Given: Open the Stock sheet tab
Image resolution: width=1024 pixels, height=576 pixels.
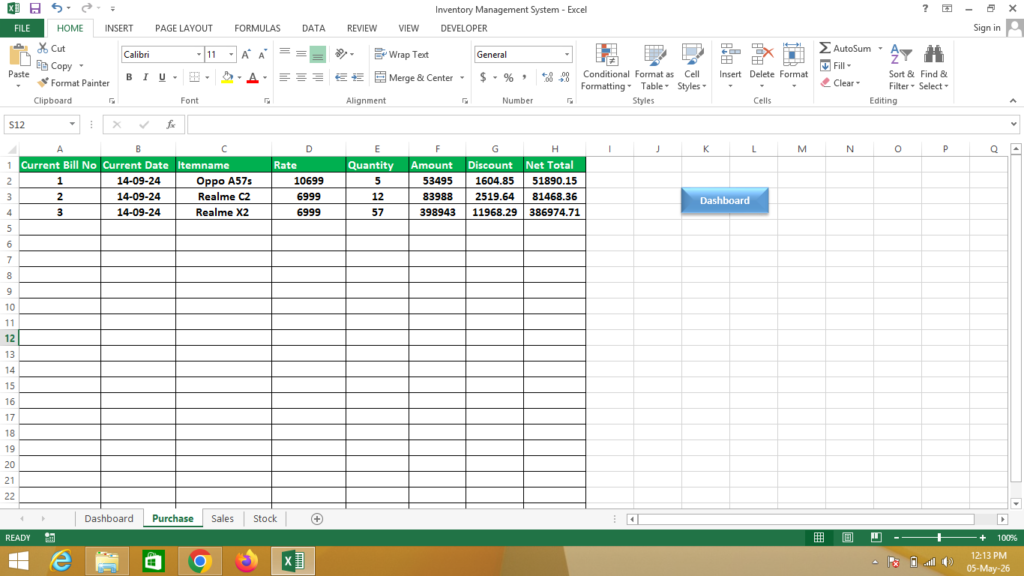Looking at the screenshot, I should (x=264, y=519).
